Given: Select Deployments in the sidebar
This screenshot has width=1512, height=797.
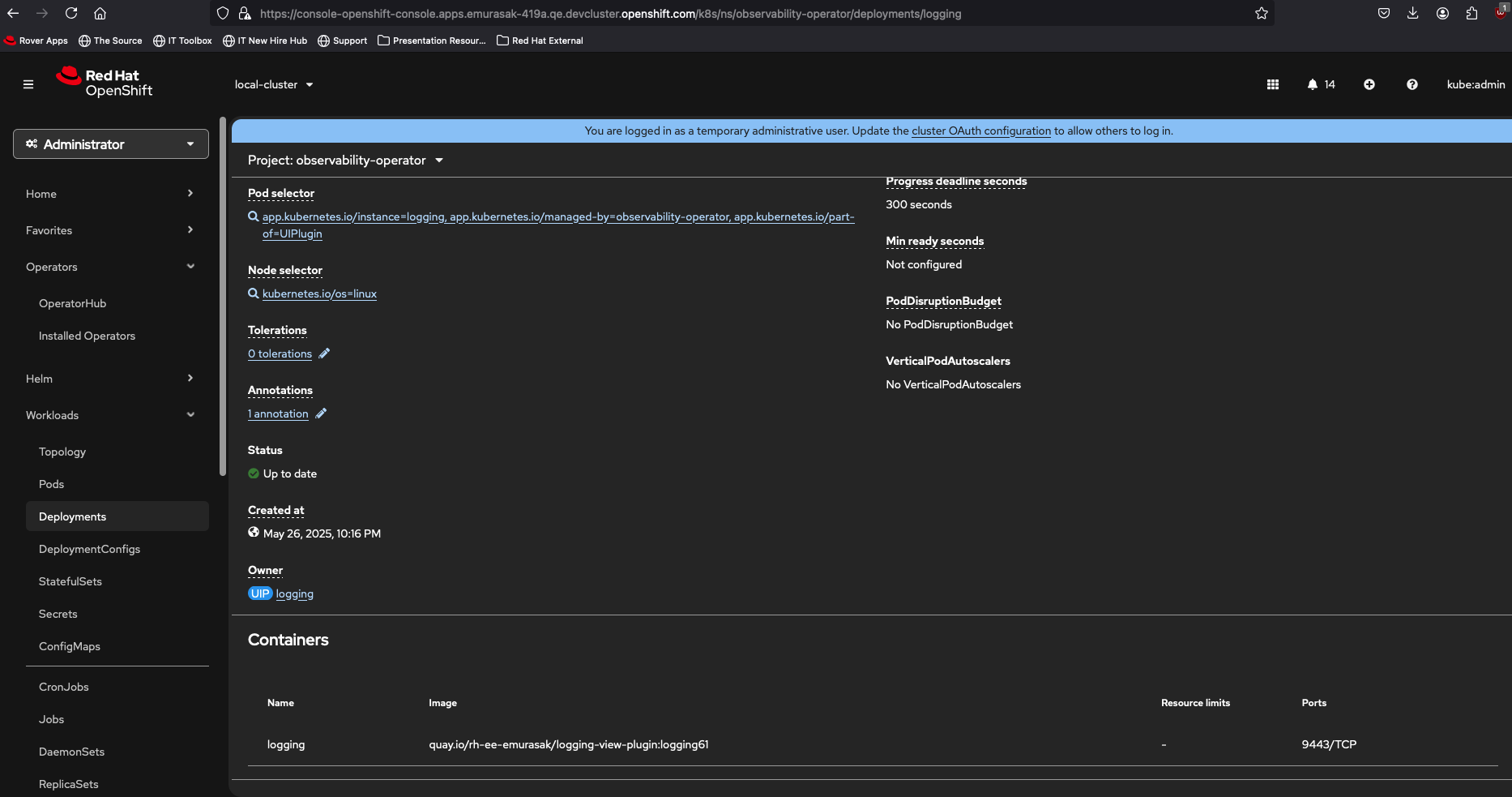Looking at the screenshot, I should click(x=117, y=516).
